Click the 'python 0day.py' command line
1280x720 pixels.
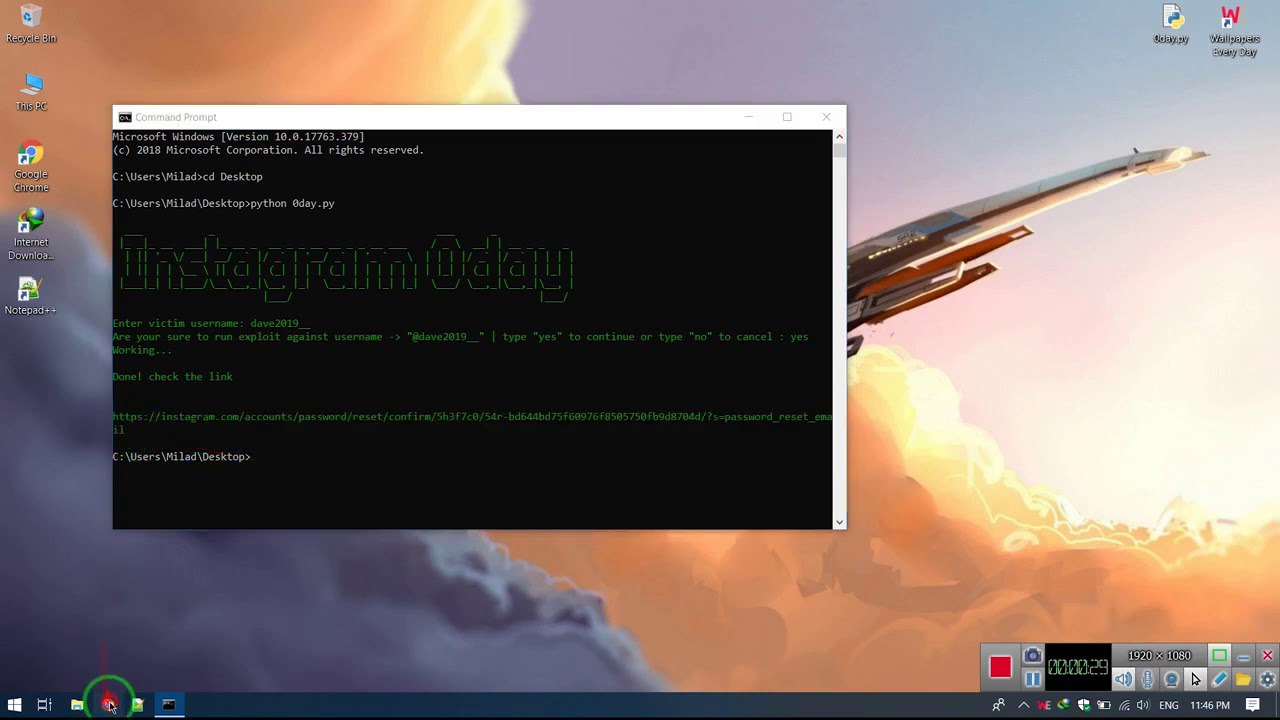(223, 203)
